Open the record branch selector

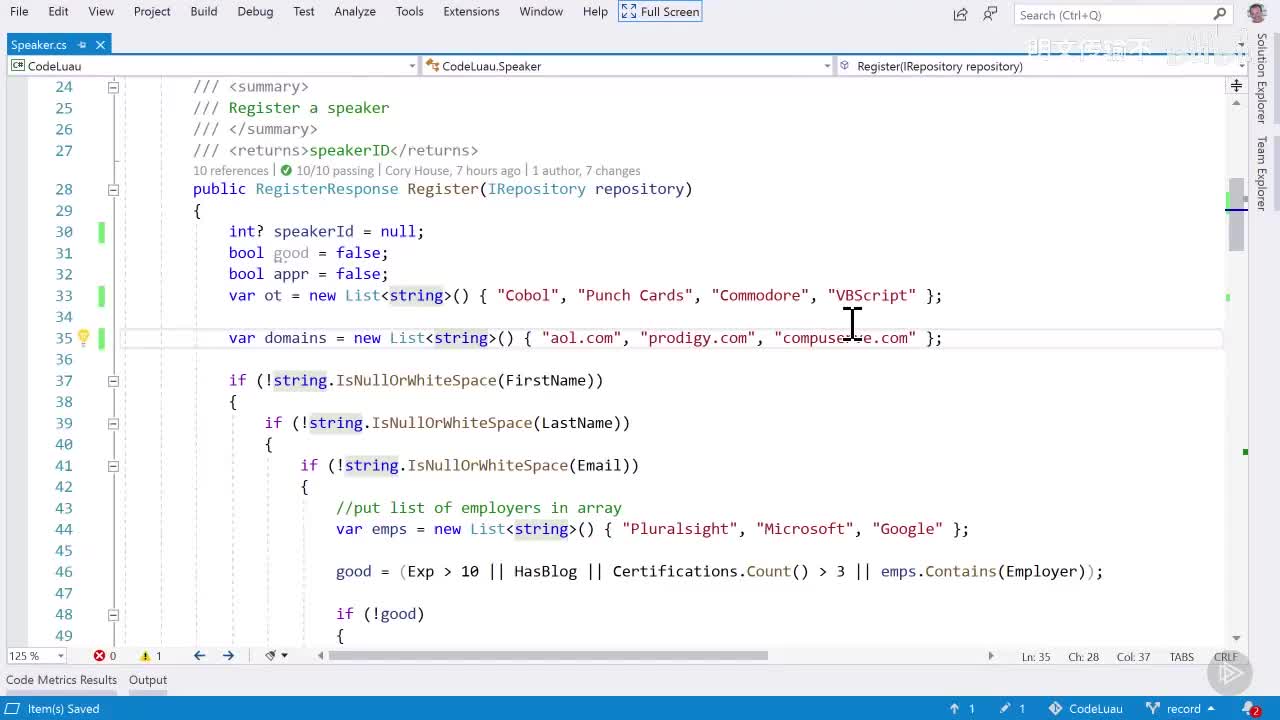click(x=1180, y=709)
